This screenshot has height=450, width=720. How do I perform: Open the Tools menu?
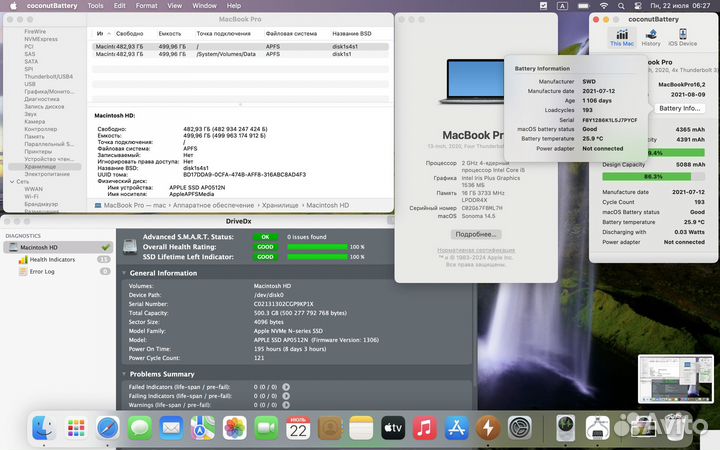pos(96,6)
